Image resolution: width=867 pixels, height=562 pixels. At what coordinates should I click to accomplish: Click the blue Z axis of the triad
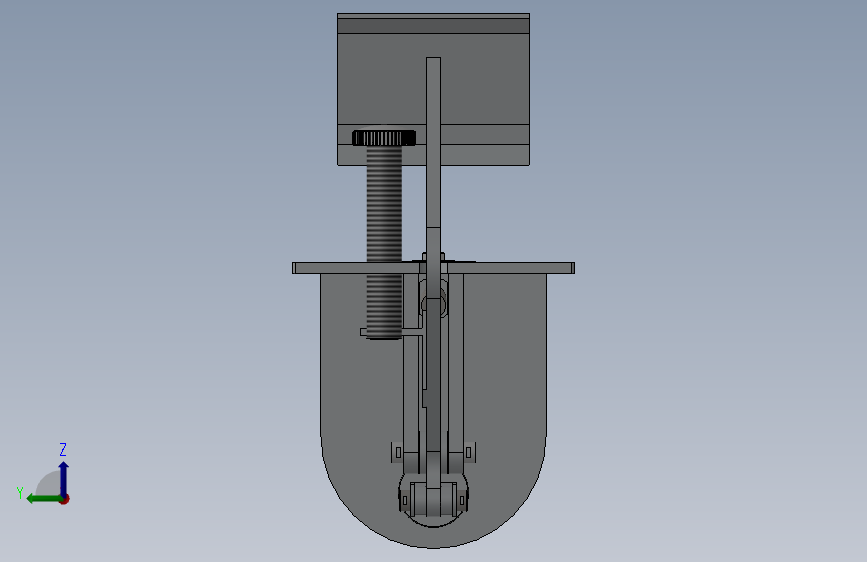tap(64, 478)
